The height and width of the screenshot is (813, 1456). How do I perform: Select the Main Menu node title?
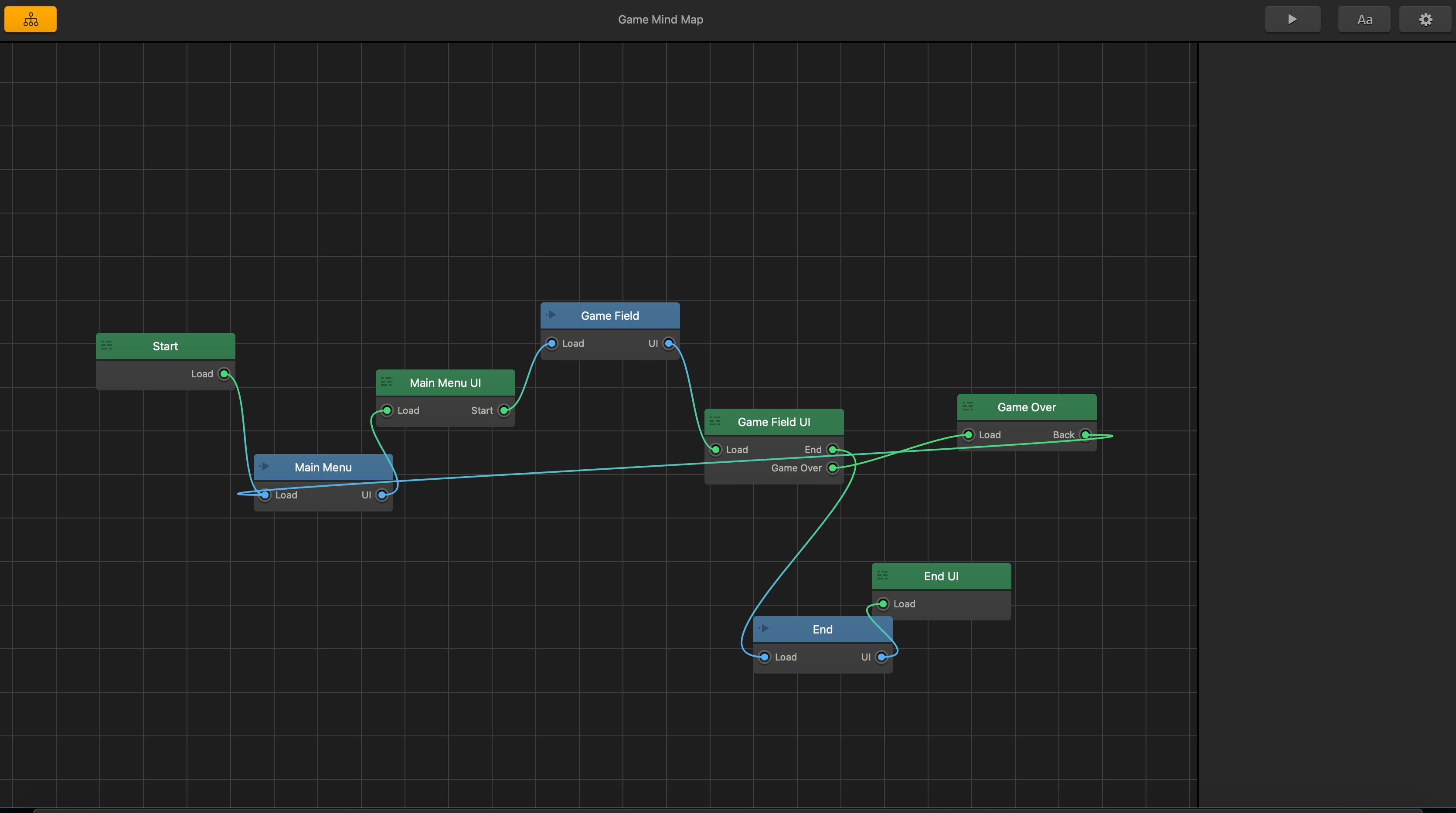pos(323,467)
